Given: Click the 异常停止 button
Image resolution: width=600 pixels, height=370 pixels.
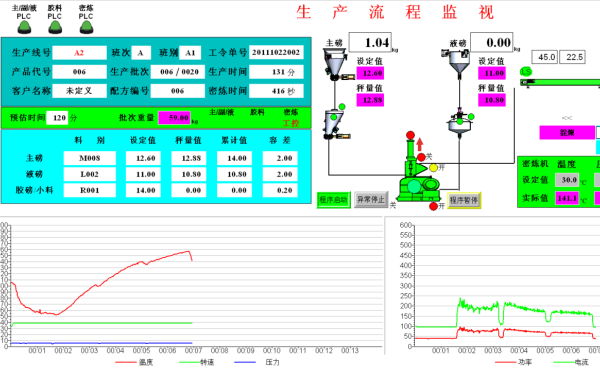Looking at the screenshot, I should (371, 199).
